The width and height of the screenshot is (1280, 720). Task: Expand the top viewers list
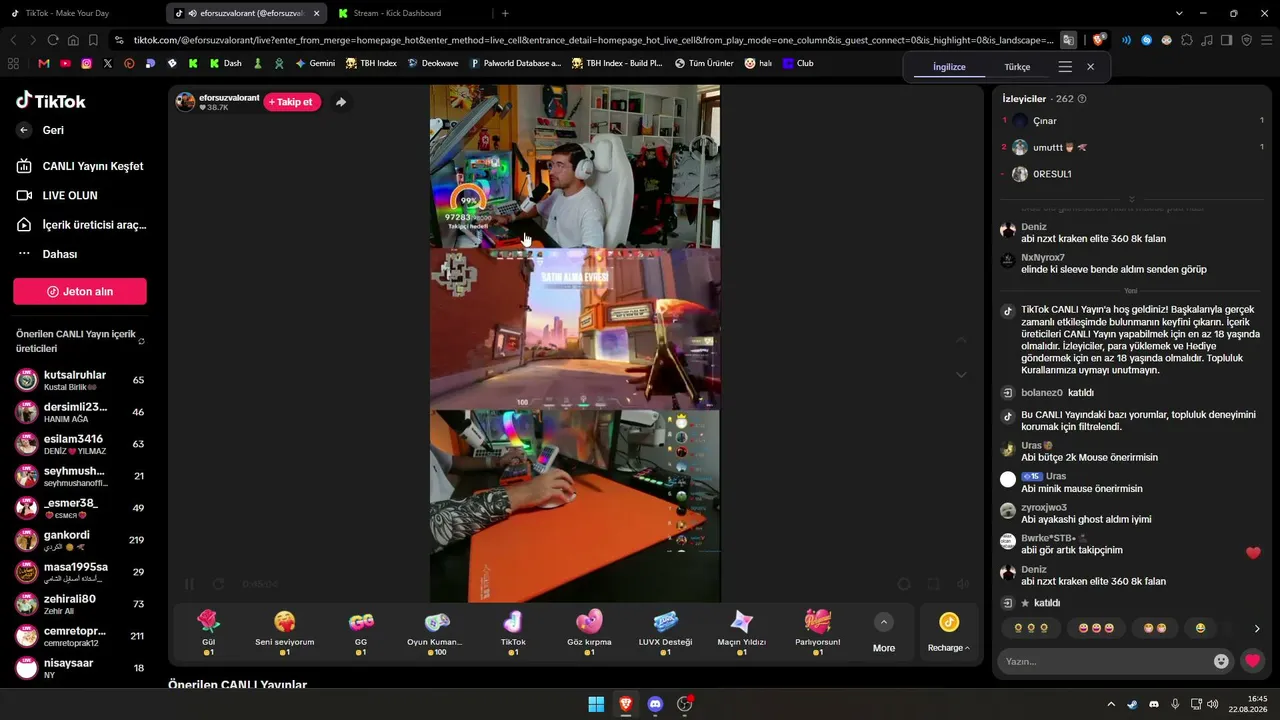(x=1132, y=199)
